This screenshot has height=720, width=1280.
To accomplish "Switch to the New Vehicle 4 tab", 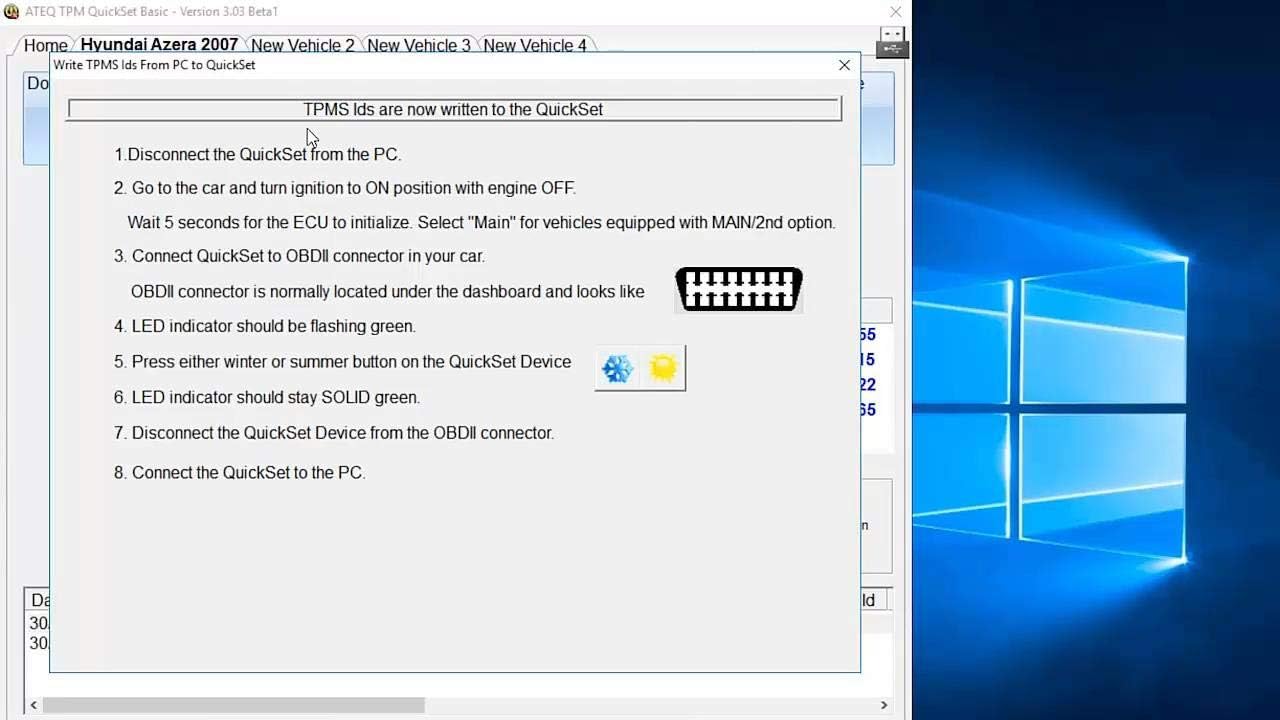I will point(534,45).
